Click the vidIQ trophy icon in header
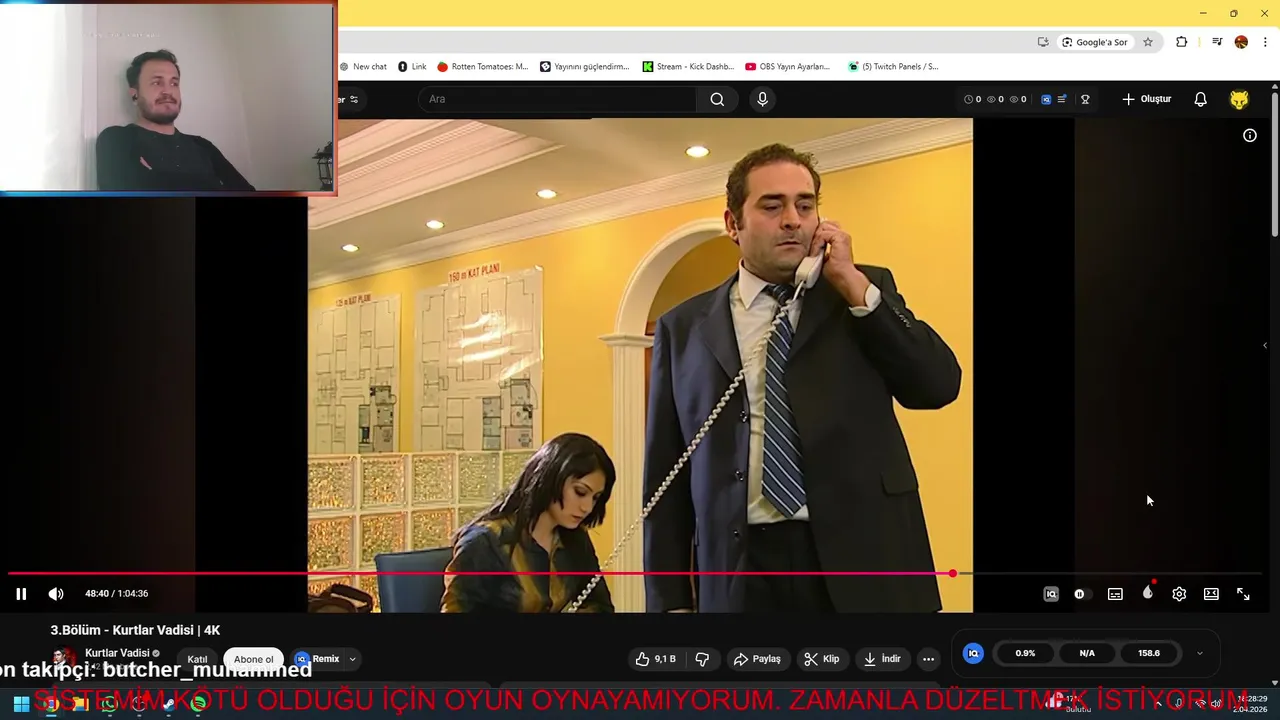Image resolution: width=1280 pixels, height=720 pixels. (x=1085, y=99)
